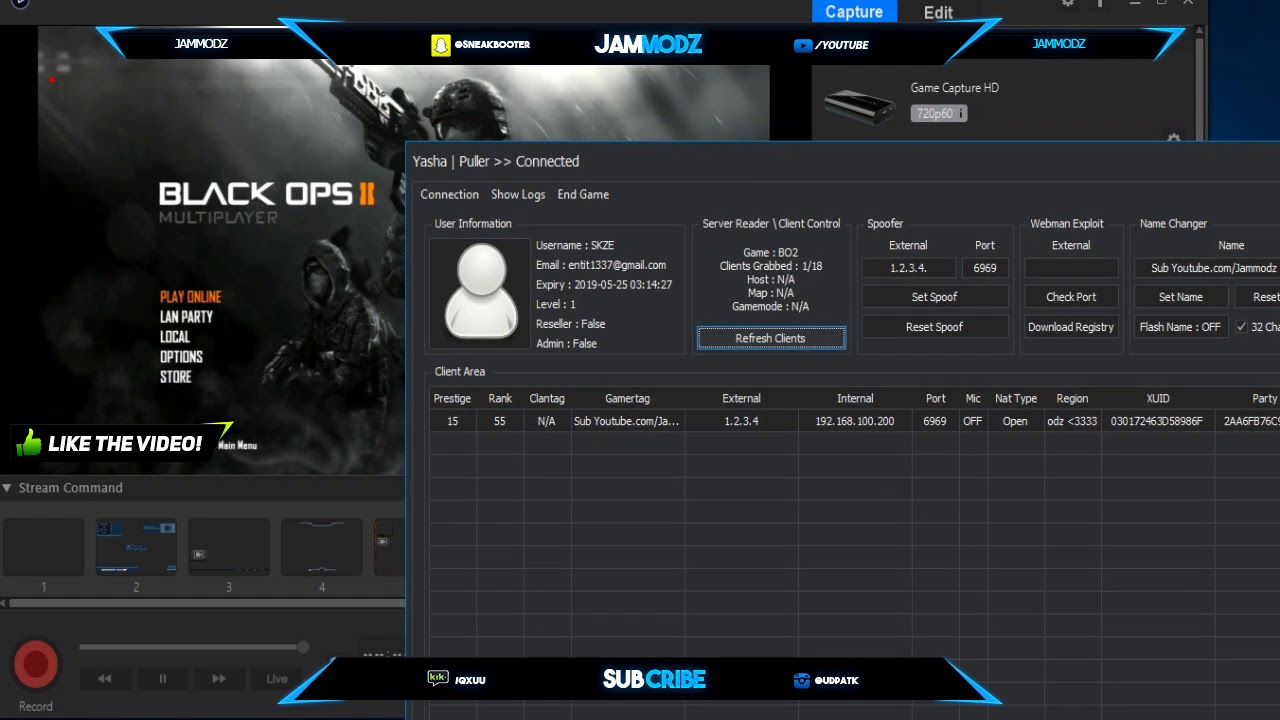
Task: Click the Reset Spoof button
Action: (934, 327)
